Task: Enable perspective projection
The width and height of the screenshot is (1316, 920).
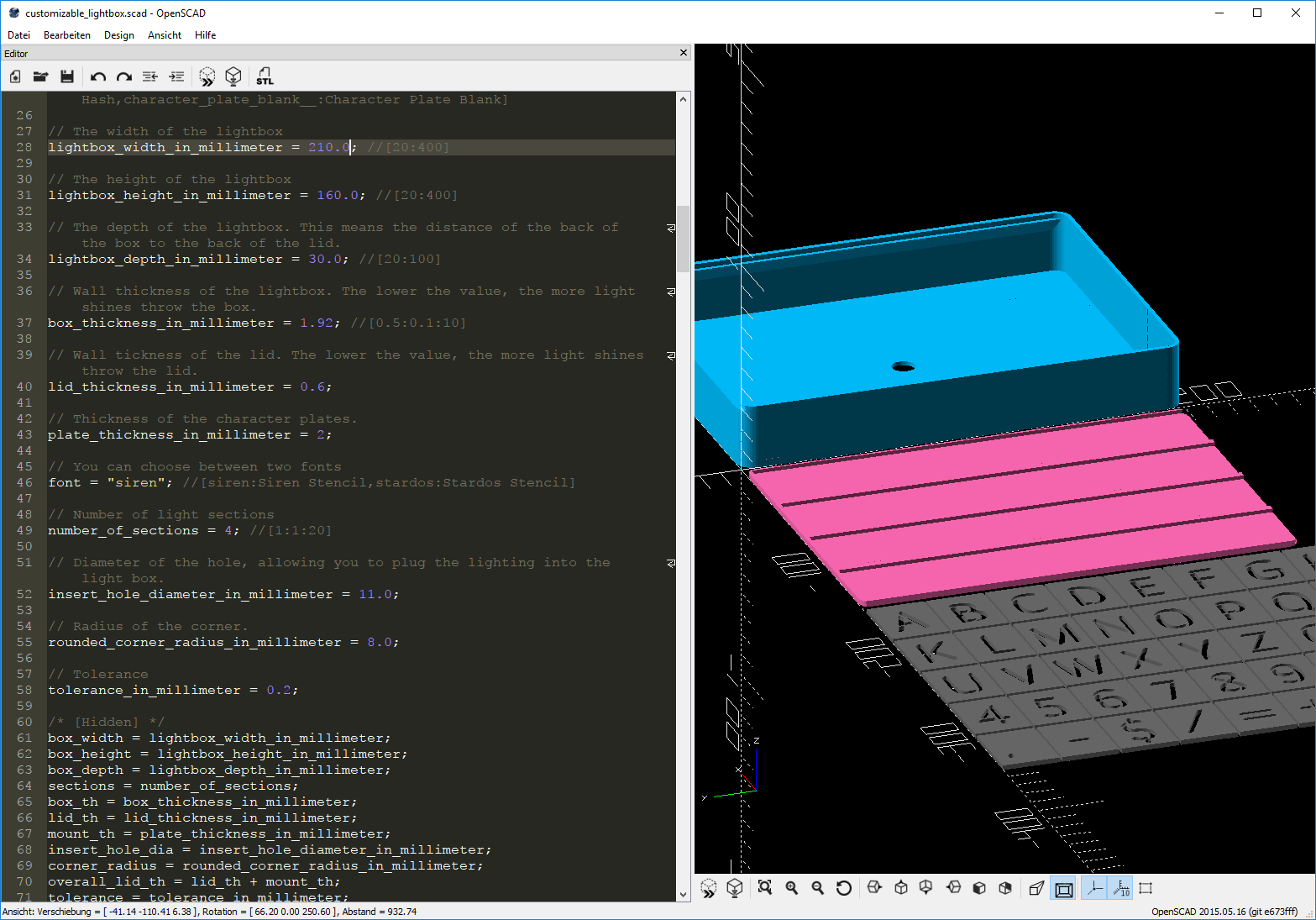Action: point(1037,888)
